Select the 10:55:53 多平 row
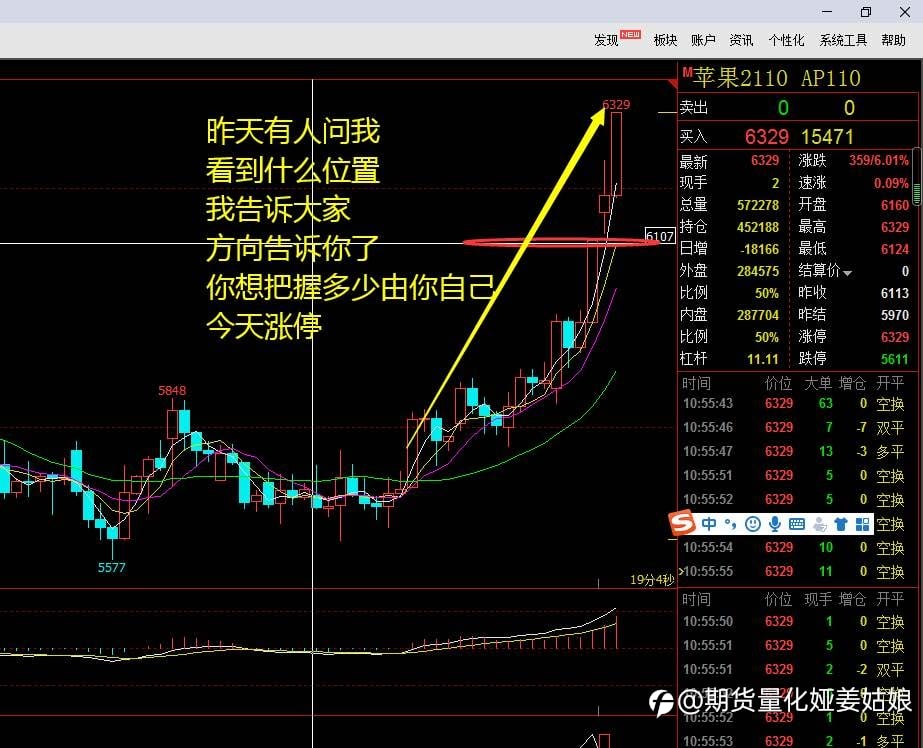Viewport: 923px width, 748px height. [793, 741]
